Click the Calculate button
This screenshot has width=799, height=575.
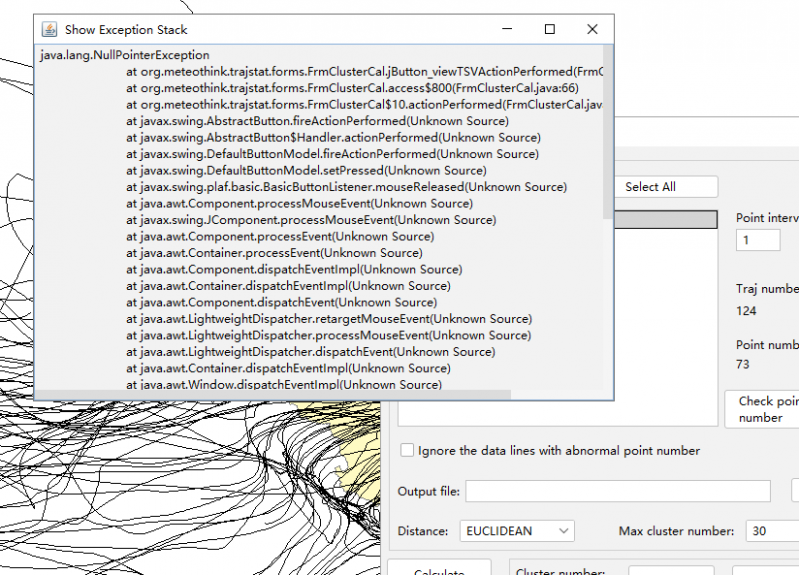(x=439, y=571)
